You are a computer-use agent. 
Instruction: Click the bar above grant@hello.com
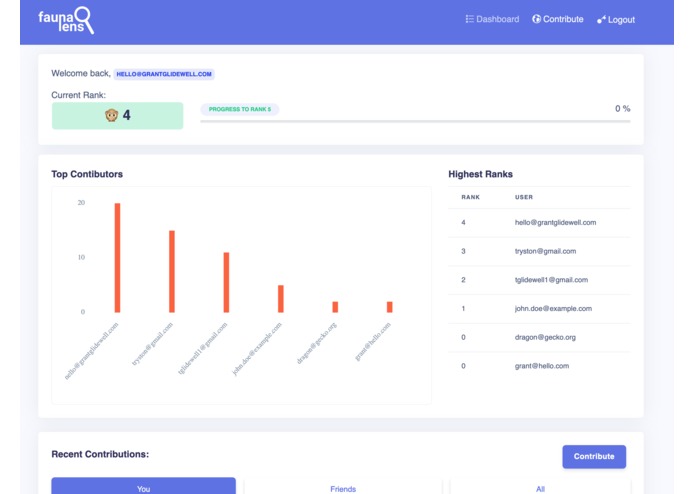[390, 307]
